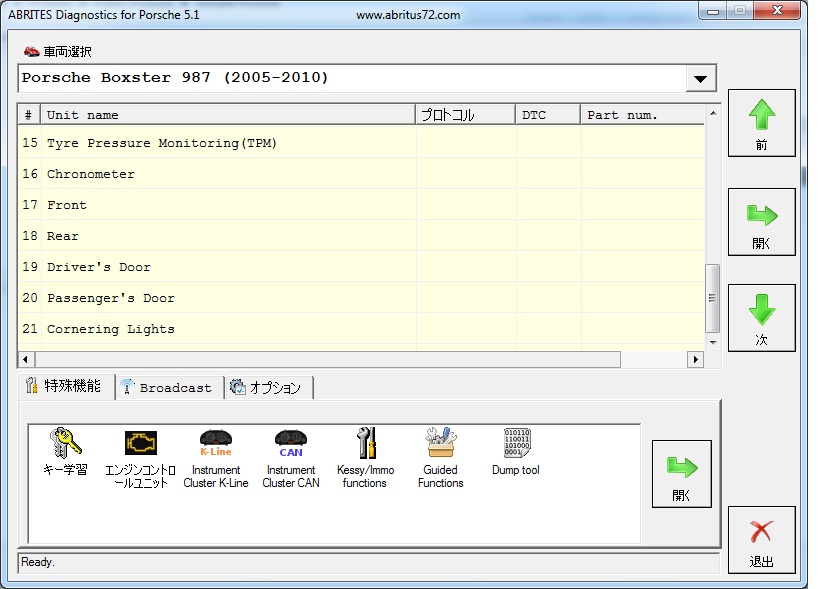The width and height of the screenshot is (819, 589).
Task: Click the 前 (previous) green up-arrow button
Action: (x=762, y=123)
